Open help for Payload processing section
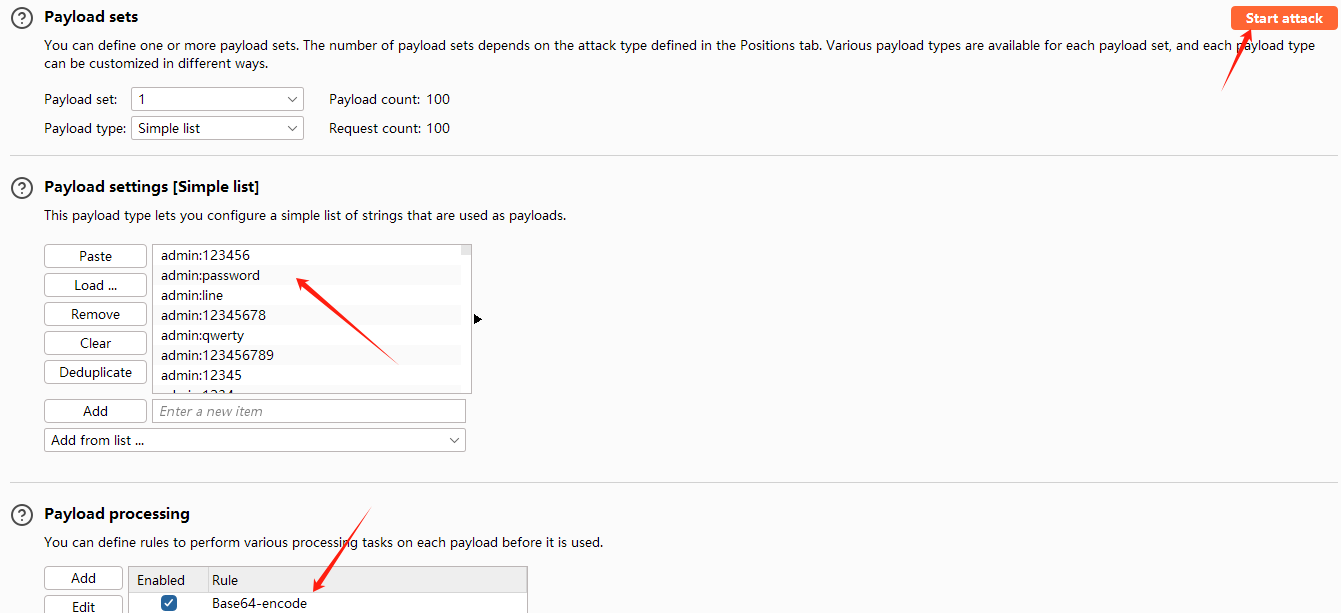This screenshot has width=1341, height=613. click(x=21, y=515)
